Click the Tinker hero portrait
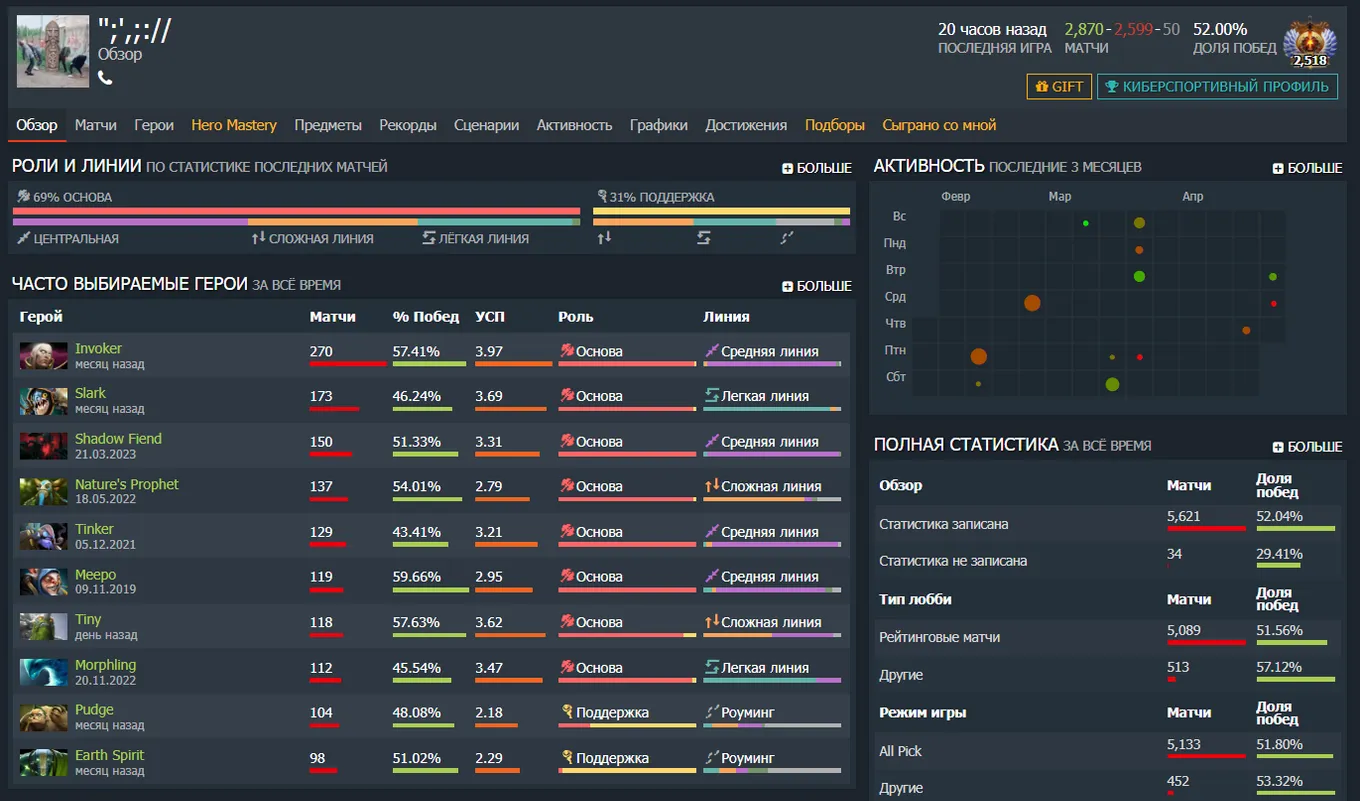This screenshot has width=1360, height=801. [x=44, y=536]
